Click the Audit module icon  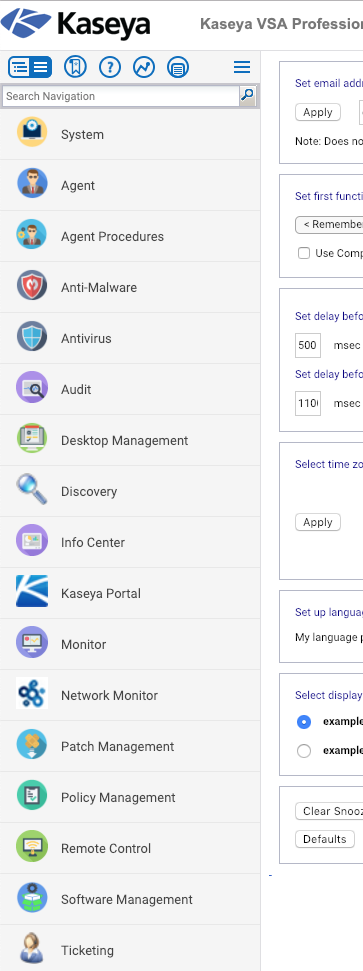[32, 387]
